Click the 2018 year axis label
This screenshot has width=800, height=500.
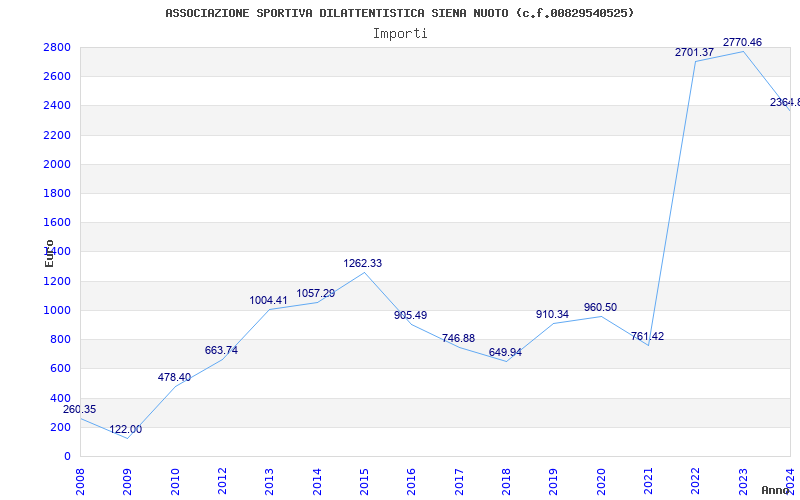click(x=507, y=482)
